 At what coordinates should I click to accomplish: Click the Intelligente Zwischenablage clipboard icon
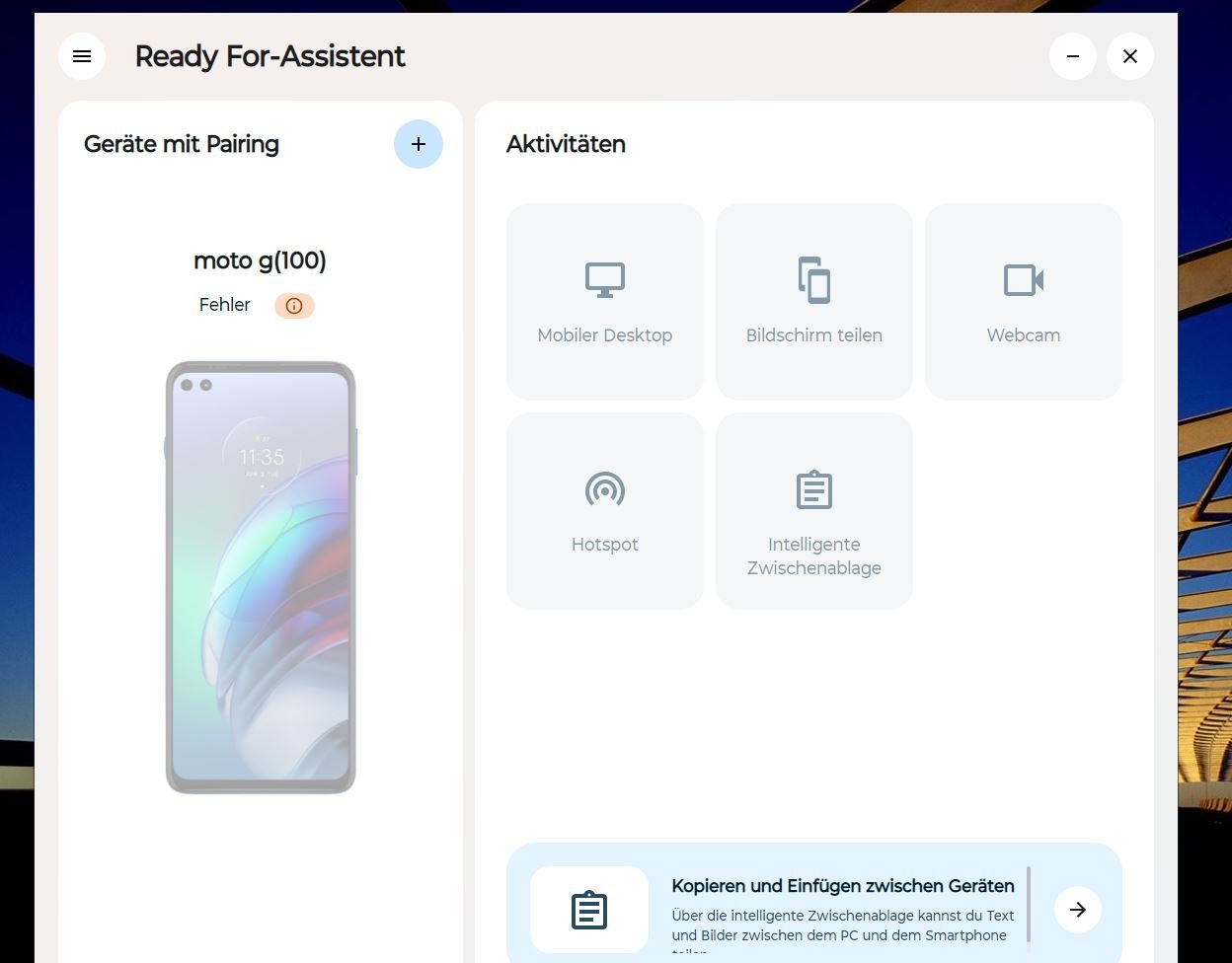tap(814, 489)
